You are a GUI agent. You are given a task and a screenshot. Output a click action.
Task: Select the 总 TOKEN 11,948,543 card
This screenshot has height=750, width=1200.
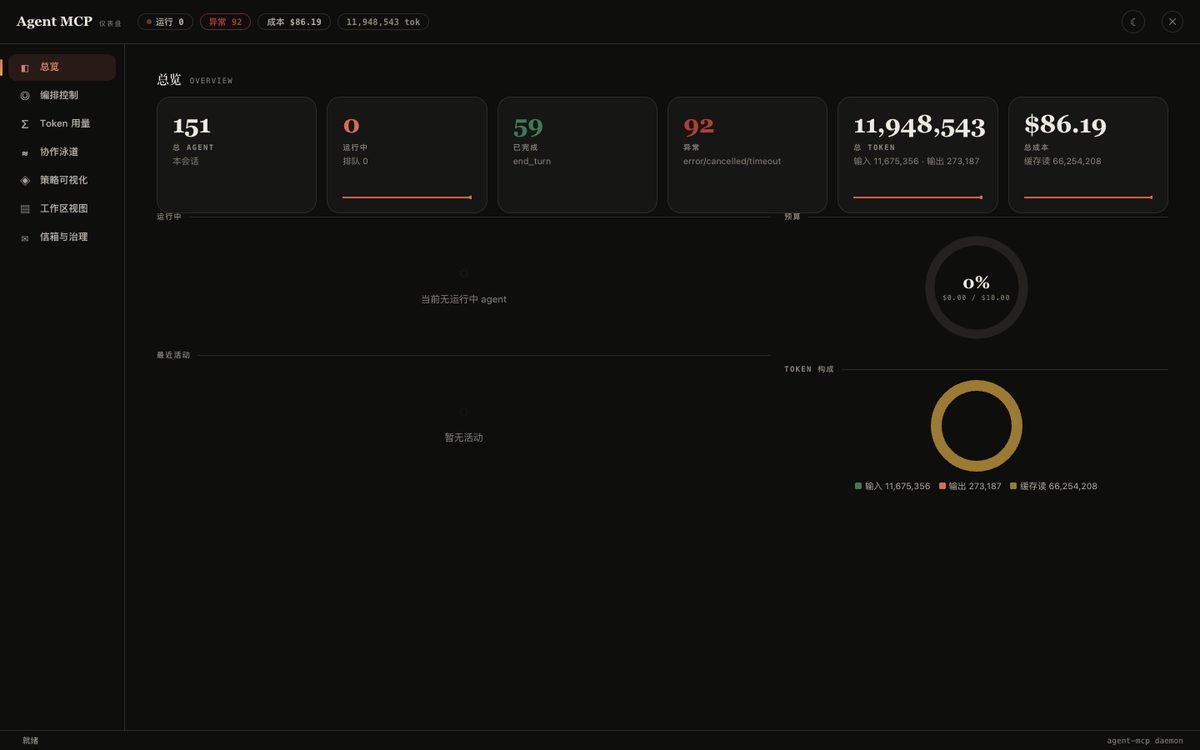[x=918, y=155]
